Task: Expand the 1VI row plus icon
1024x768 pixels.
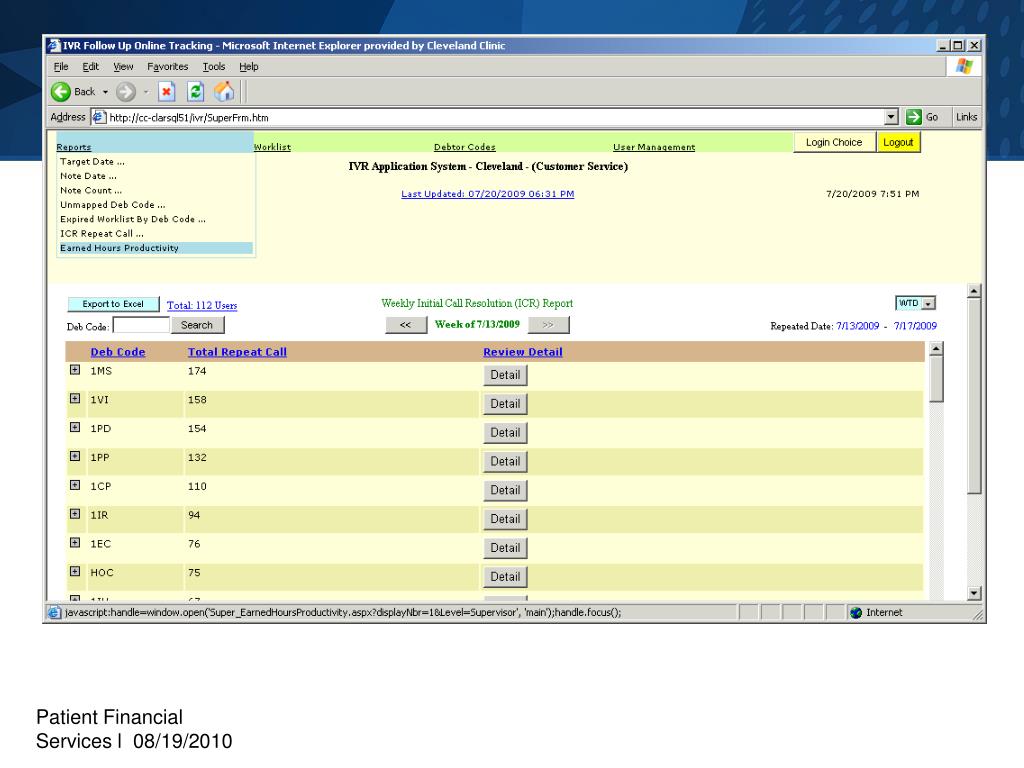Action: click(x=74, y=399)
